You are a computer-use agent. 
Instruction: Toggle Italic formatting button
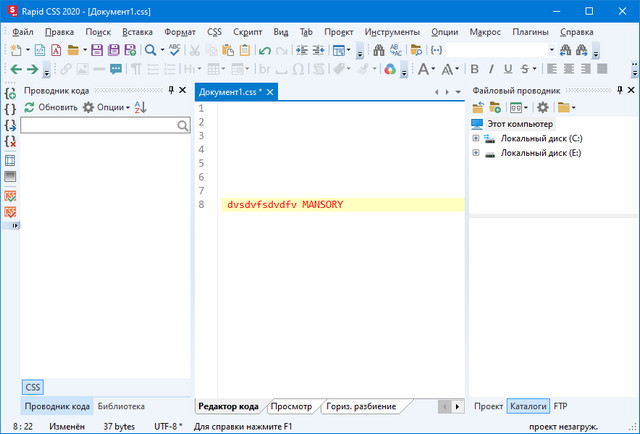pyautogui.click(x=491, y=69)
